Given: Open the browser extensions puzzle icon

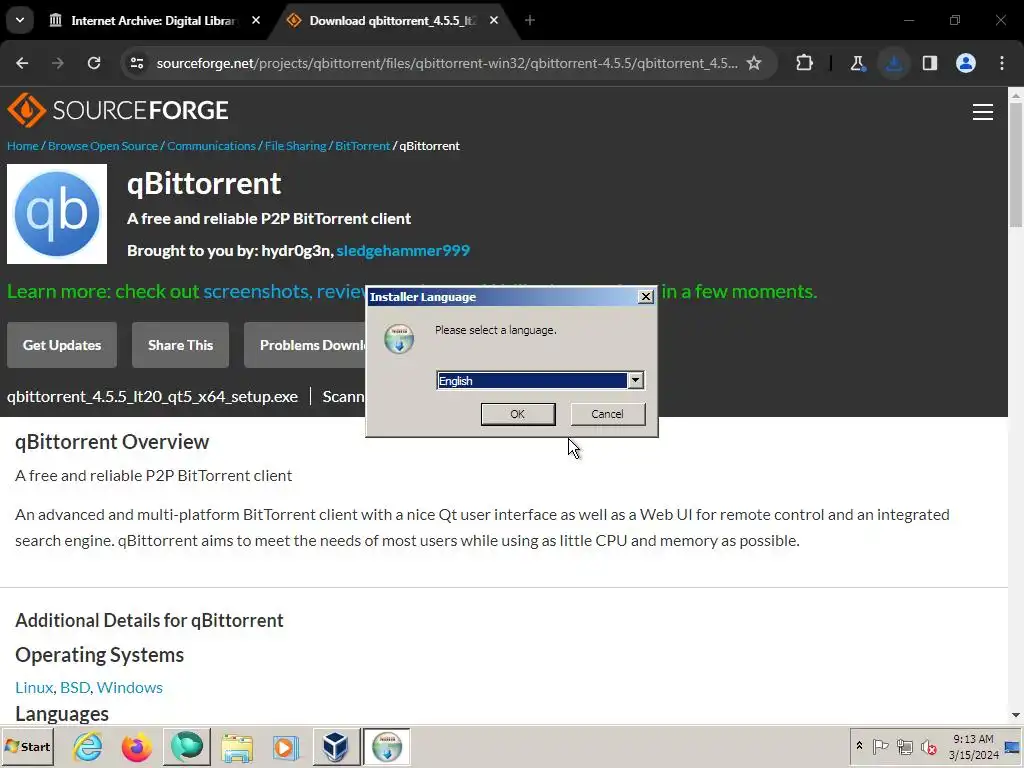Looking at the screenshot, I should coord(805,63).
